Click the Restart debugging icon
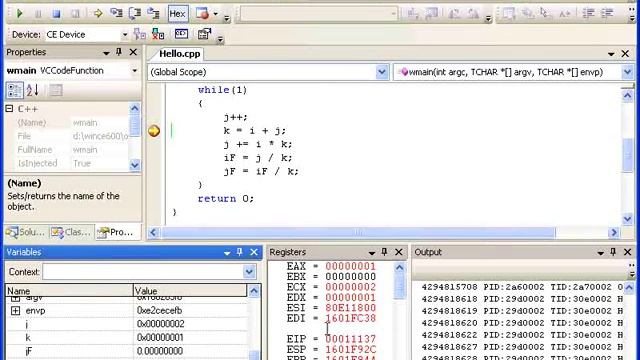This screenshot has width=640, height=360. click(75, 13)
